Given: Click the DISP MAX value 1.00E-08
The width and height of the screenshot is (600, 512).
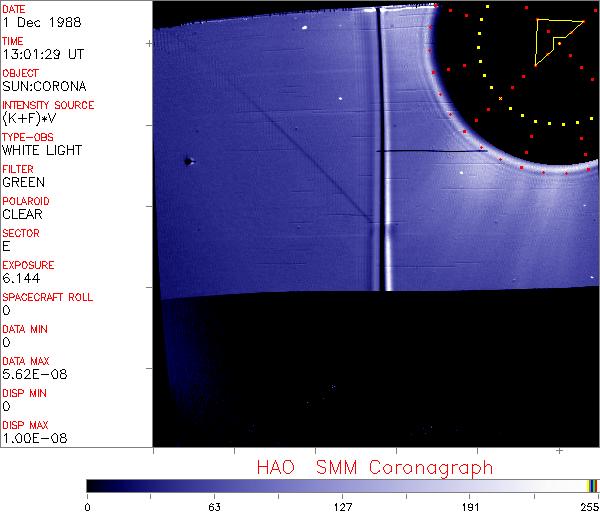Looking at the screenshot, I should (x=32, y=438).
